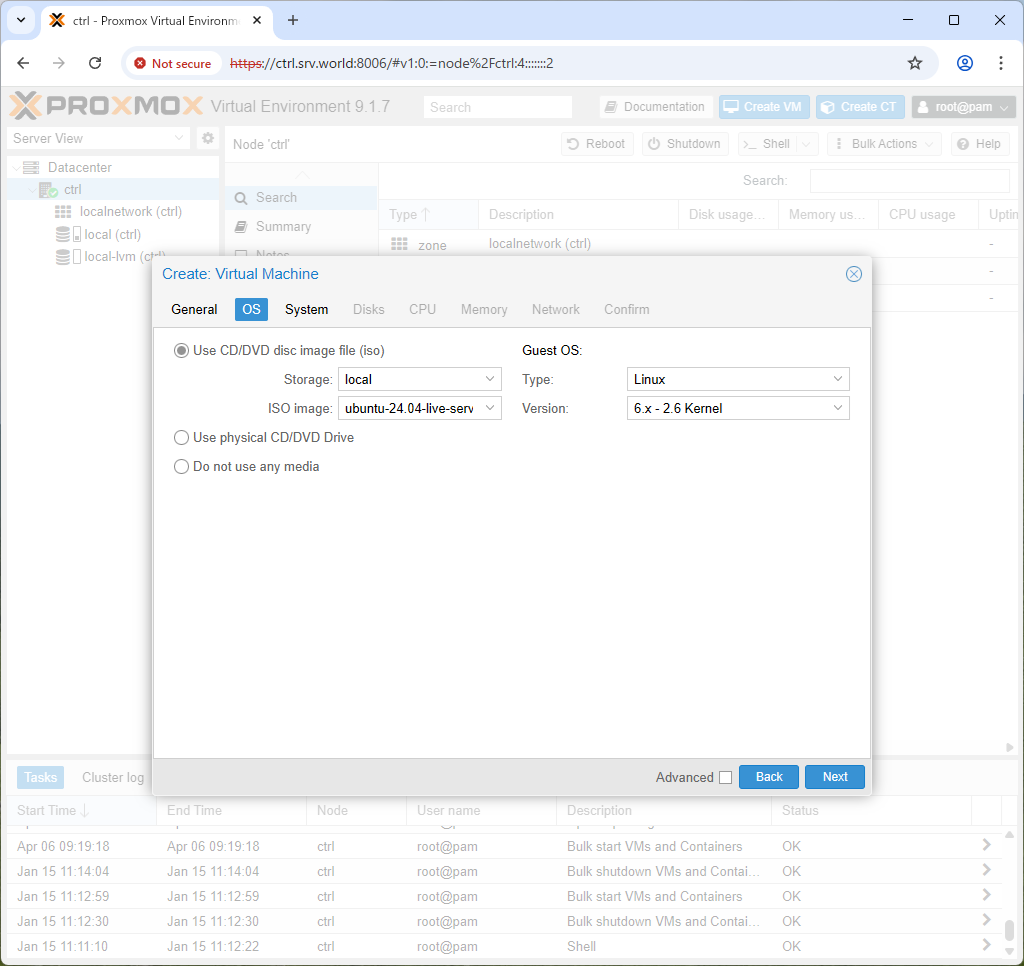The image size is (1024, 966).
Task: Enable the Advanced checkbox
Action: point(725,777)
